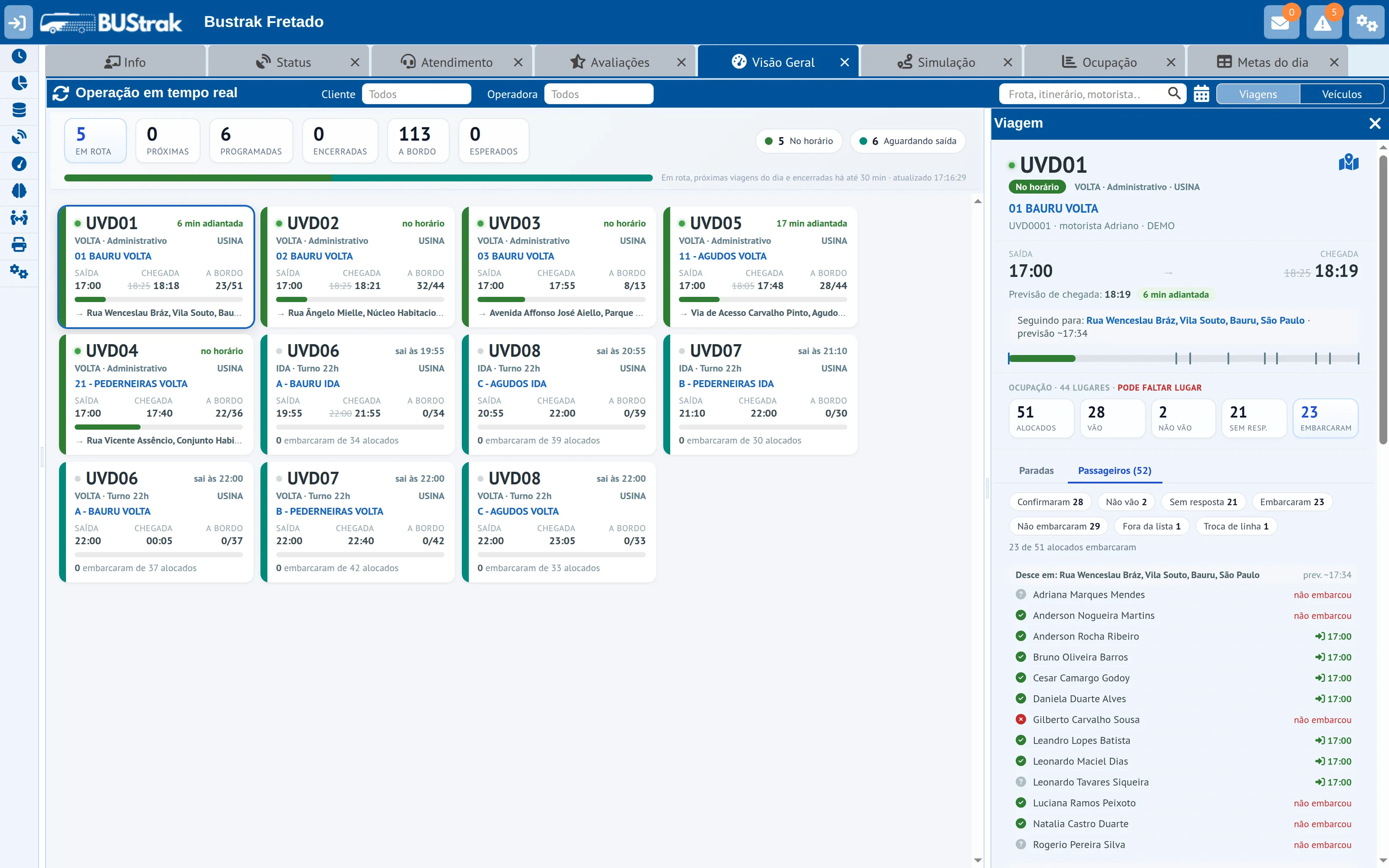The width and height of the screenshot is (1389, 868).
Task: Open the Cliente Todos dropdown
Action: [416, 94]
